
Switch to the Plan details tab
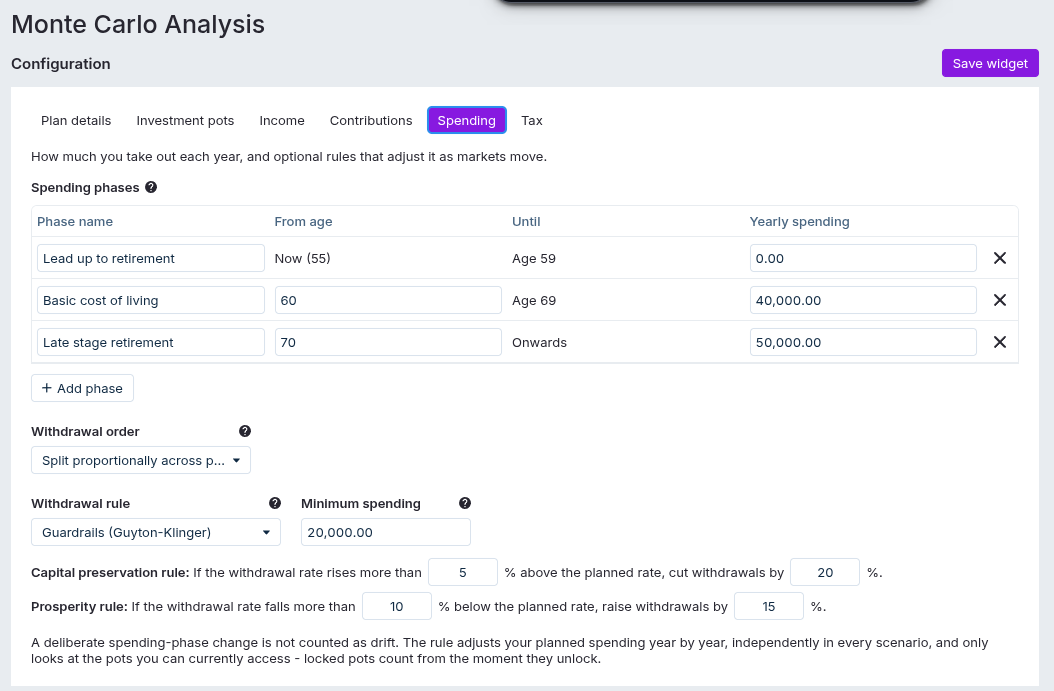[x=76, y=120]
